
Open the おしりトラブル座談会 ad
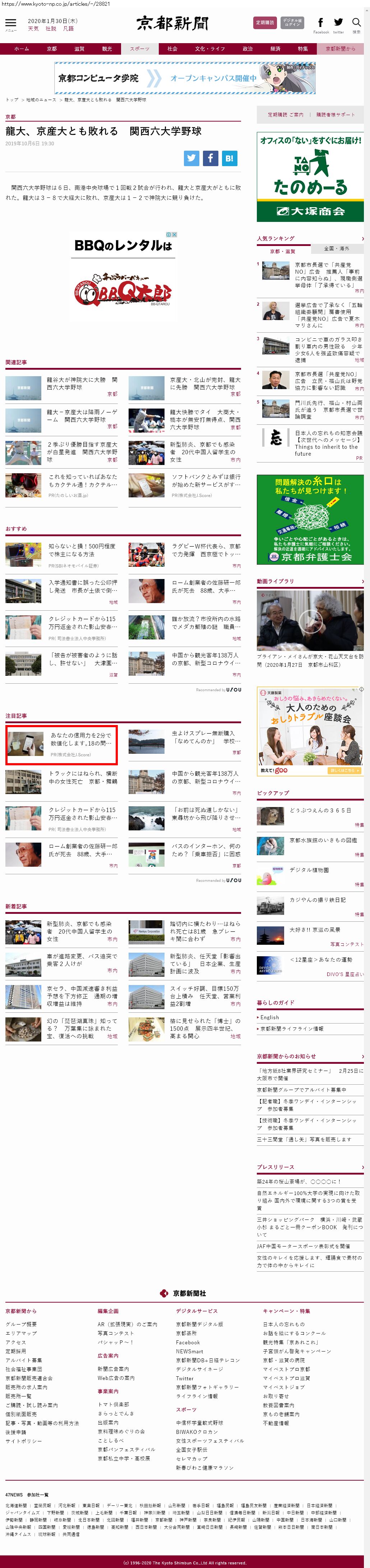(x=310, y=731)
